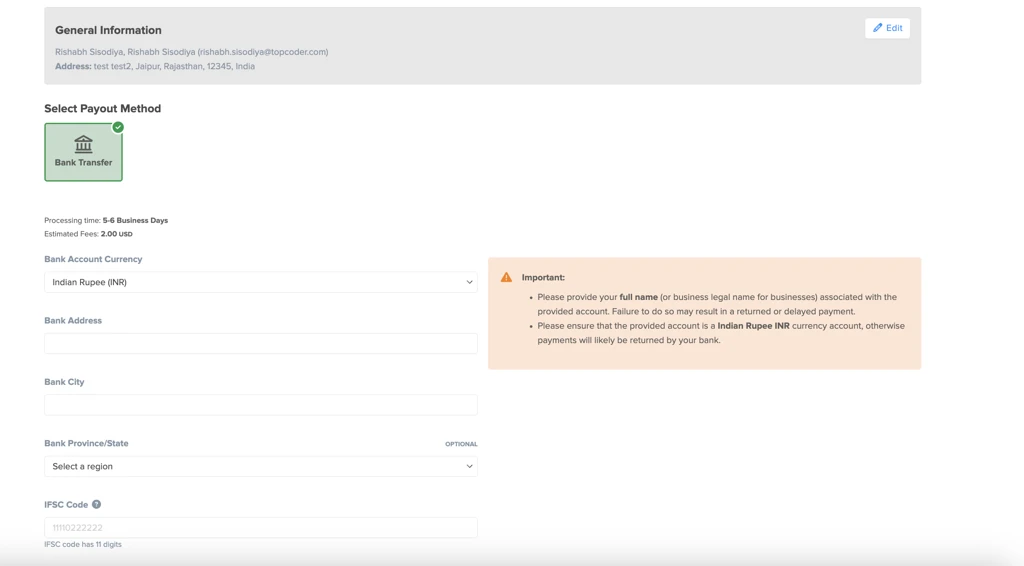Click the Bank Account Currency label
Image resolution: width=1024 pixels, height=566 pixels.
pyautogui.click(x=93, y=259)
